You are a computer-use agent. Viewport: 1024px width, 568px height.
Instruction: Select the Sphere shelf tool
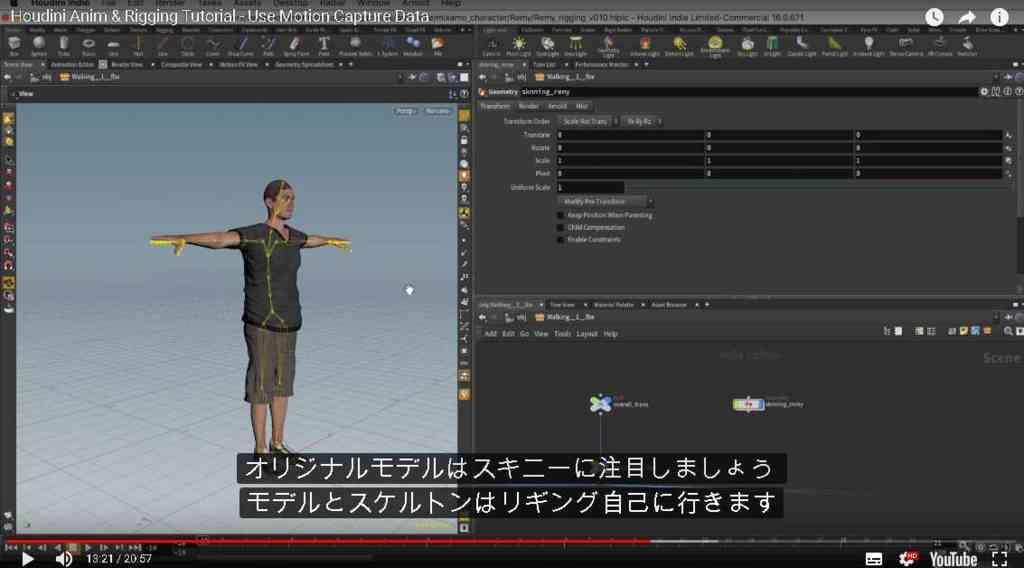click(x=39, y=45)
